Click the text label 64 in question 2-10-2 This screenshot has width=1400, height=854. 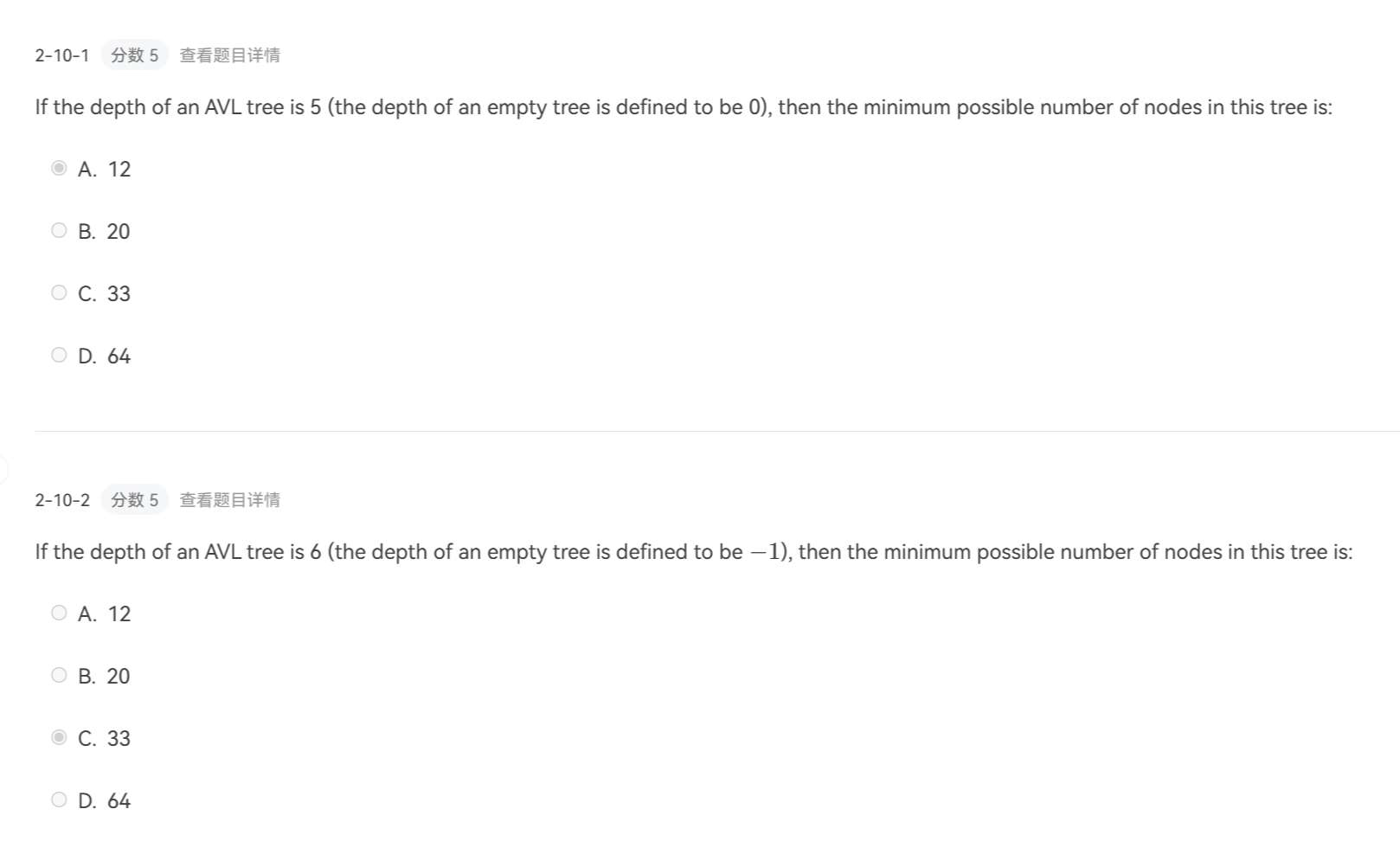[119, 801]
